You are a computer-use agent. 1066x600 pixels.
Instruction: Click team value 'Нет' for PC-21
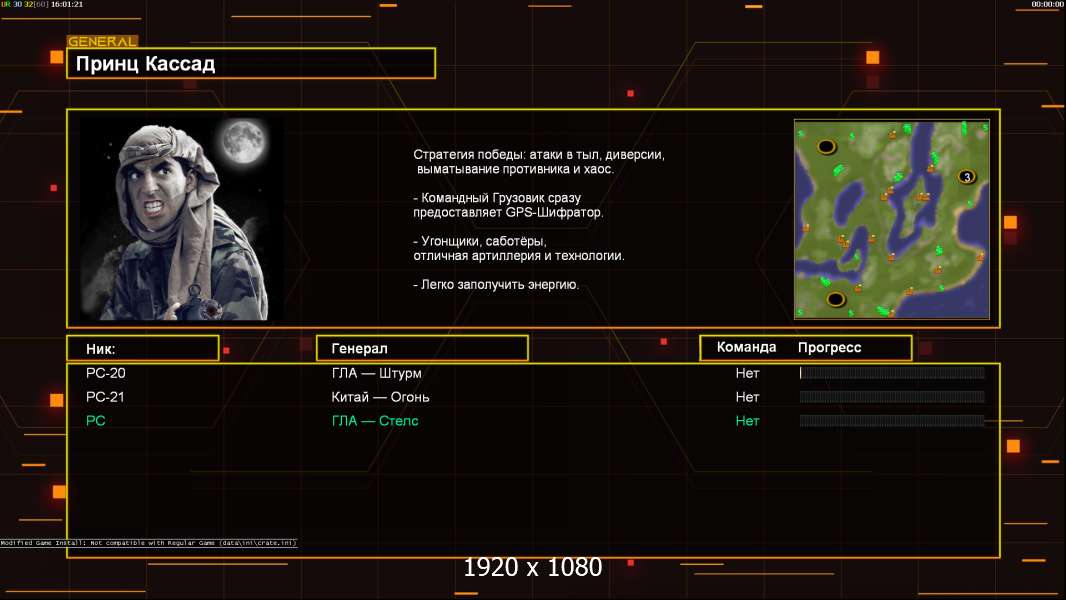pyautogui.click(x=747, y=397)
